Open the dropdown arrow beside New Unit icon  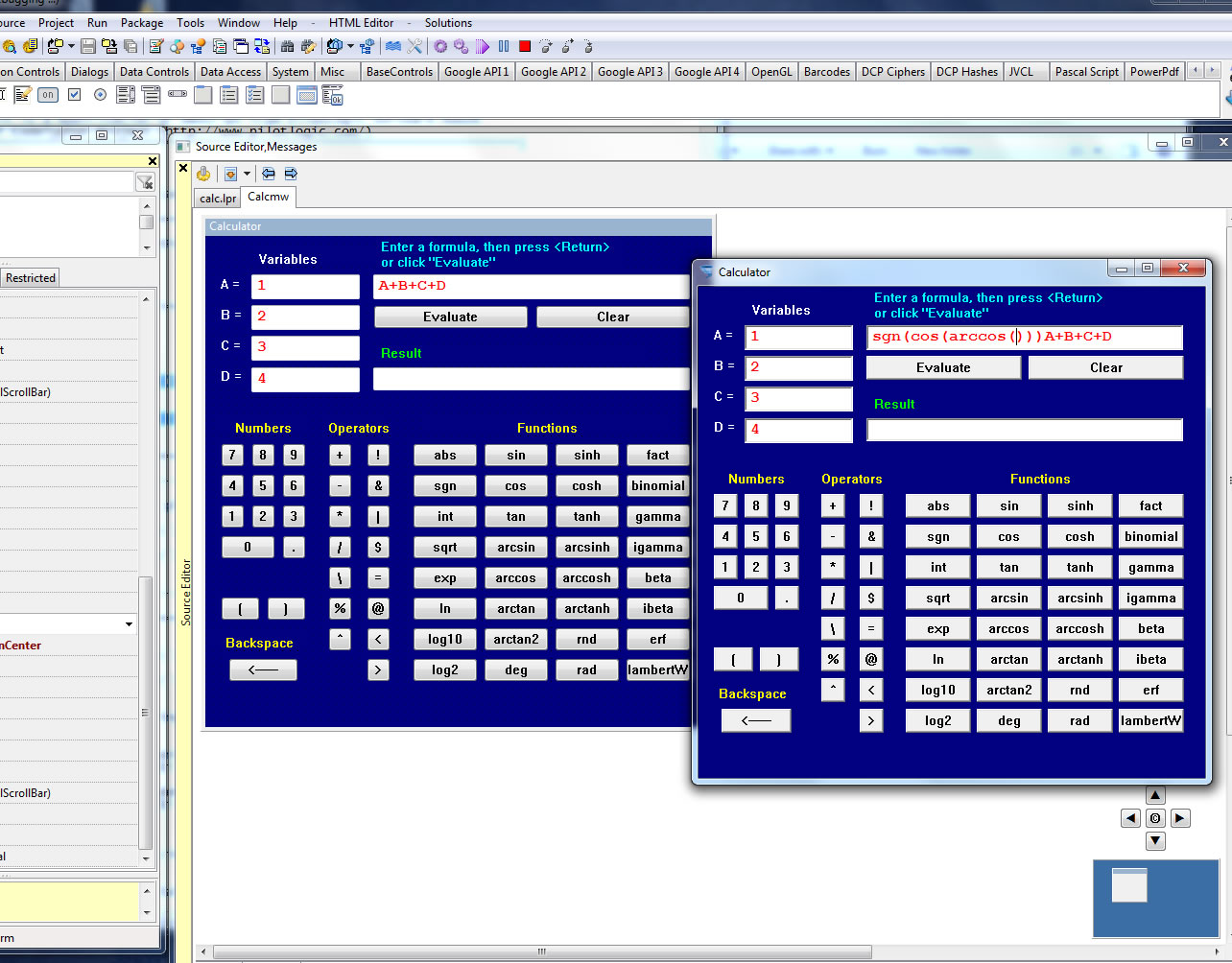click(x=71, y=46)
